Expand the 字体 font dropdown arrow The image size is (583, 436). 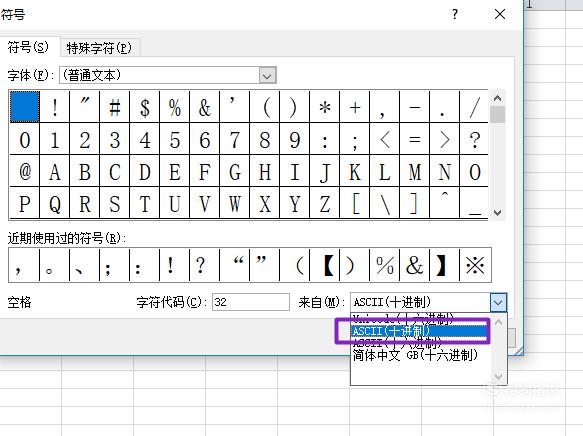point(267,76)
